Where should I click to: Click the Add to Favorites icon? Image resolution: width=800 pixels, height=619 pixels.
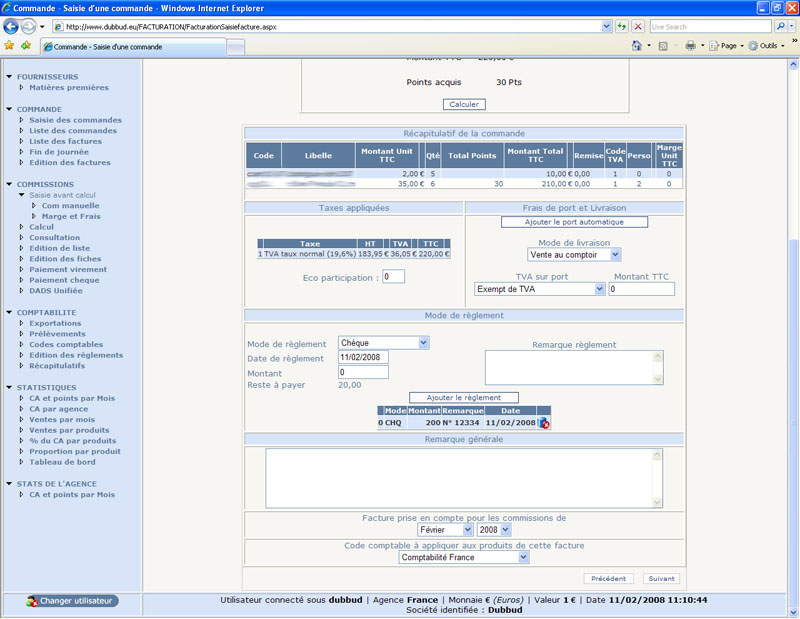click(25, 46)
